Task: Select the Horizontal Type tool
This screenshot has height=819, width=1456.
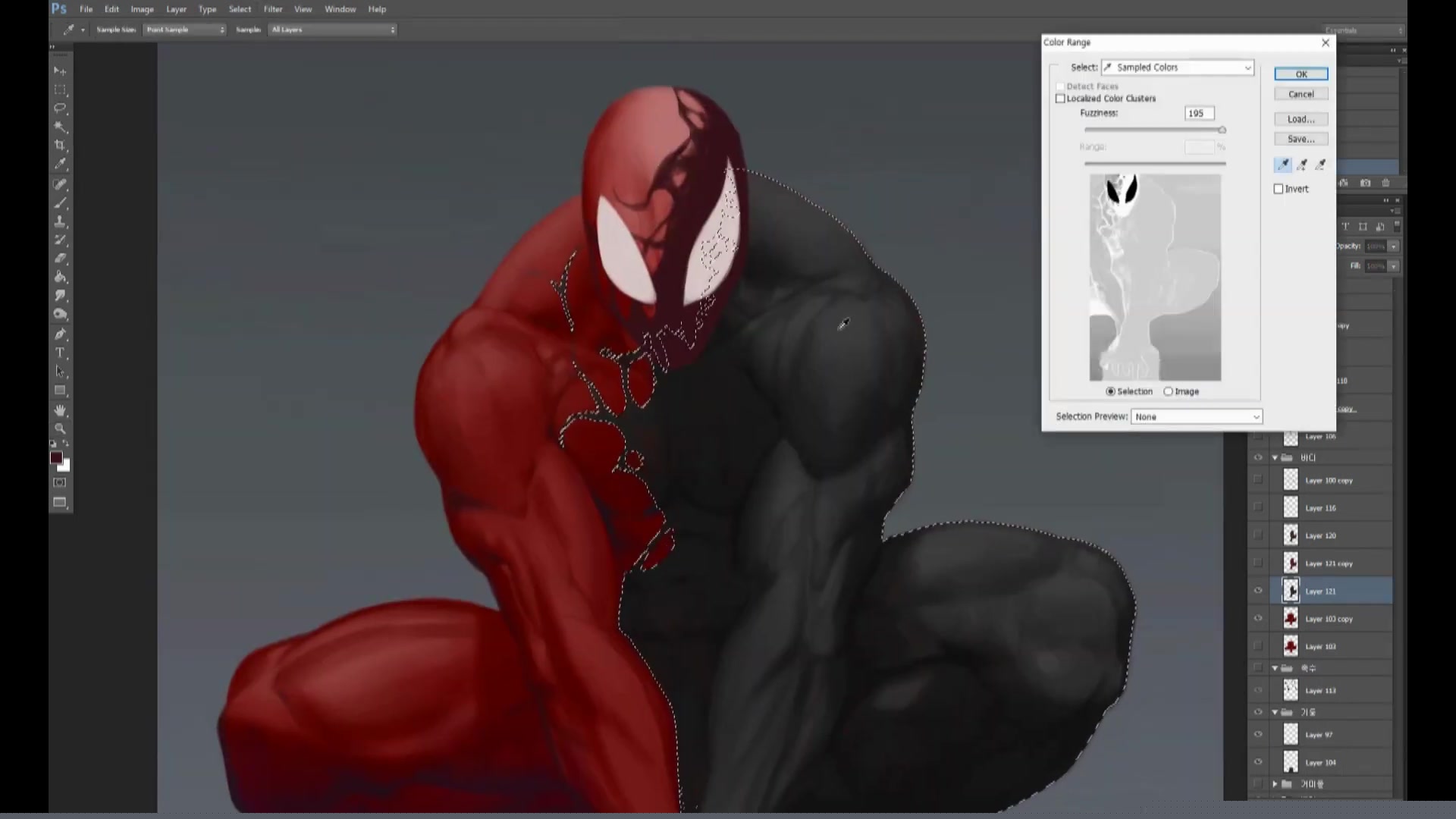Action: click(x=60, y=353)
